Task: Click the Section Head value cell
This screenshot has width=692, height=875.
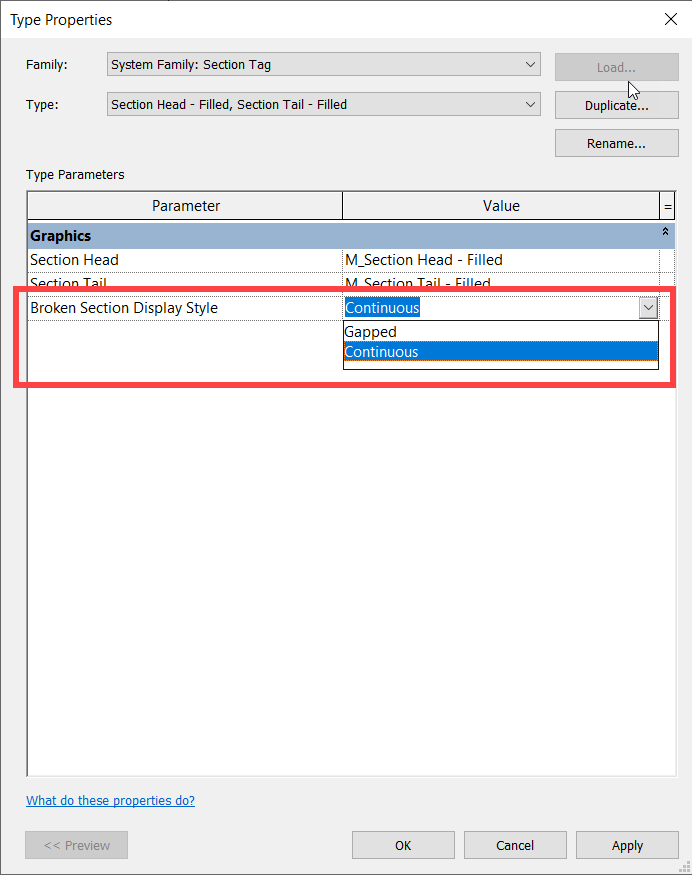Action: coord(501,260)
